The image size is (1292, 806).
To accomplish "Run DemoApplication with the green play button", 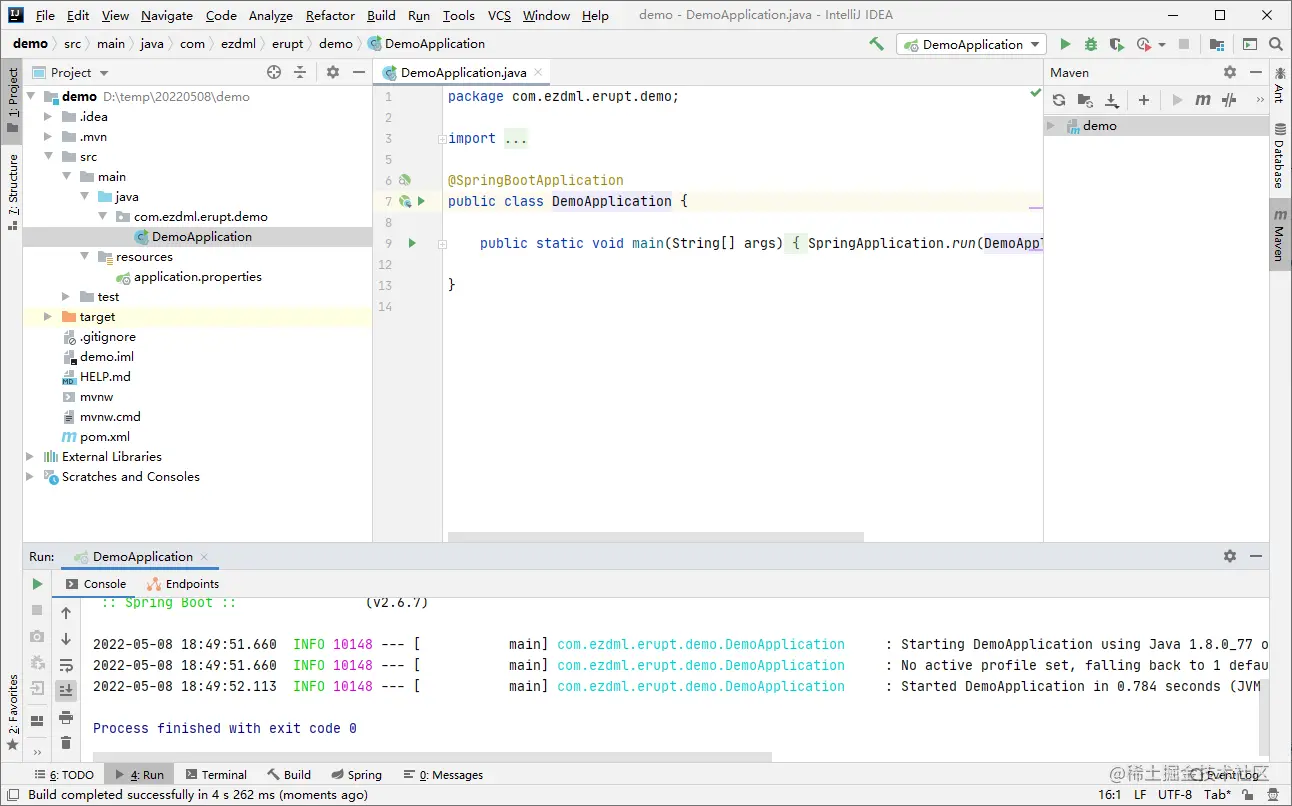I will [x=1065, y=44].
